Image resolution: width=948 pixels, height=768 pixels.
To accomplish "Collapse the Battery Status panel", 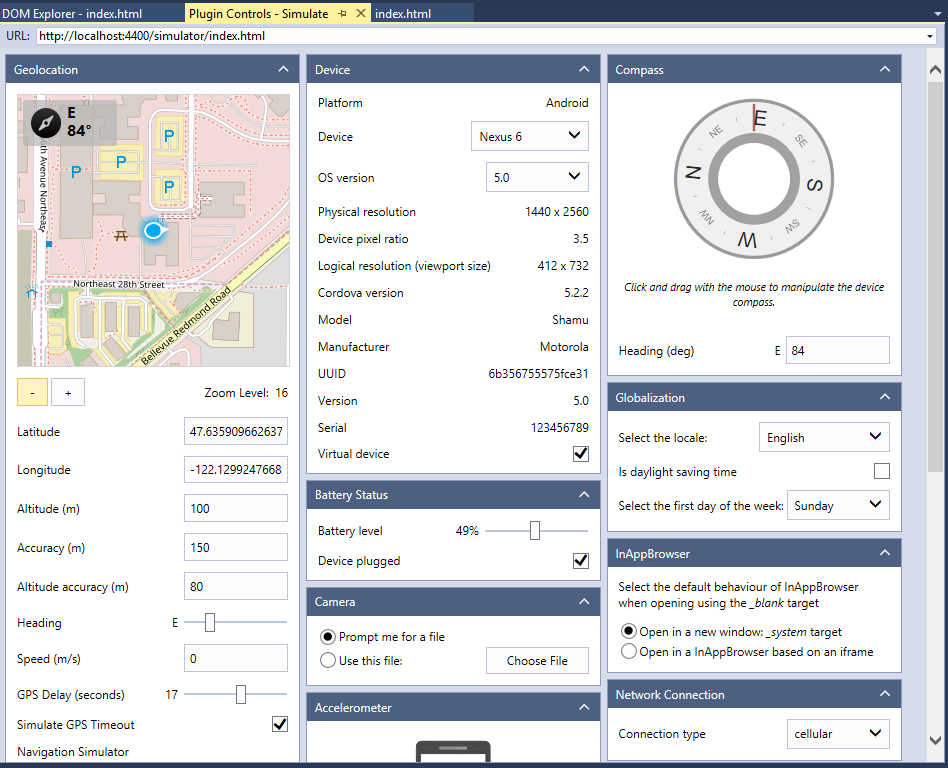I will [583, 495].
